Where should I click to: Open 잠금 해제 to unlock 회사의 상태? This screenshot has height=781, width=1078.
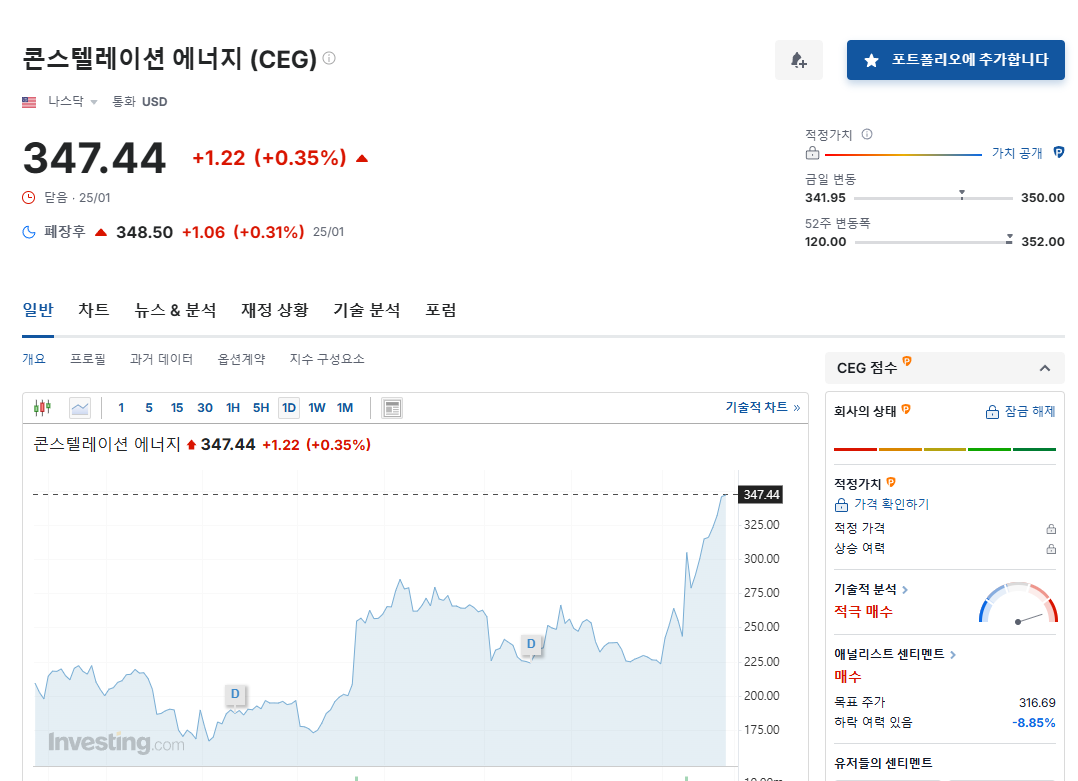point(1022,410)
